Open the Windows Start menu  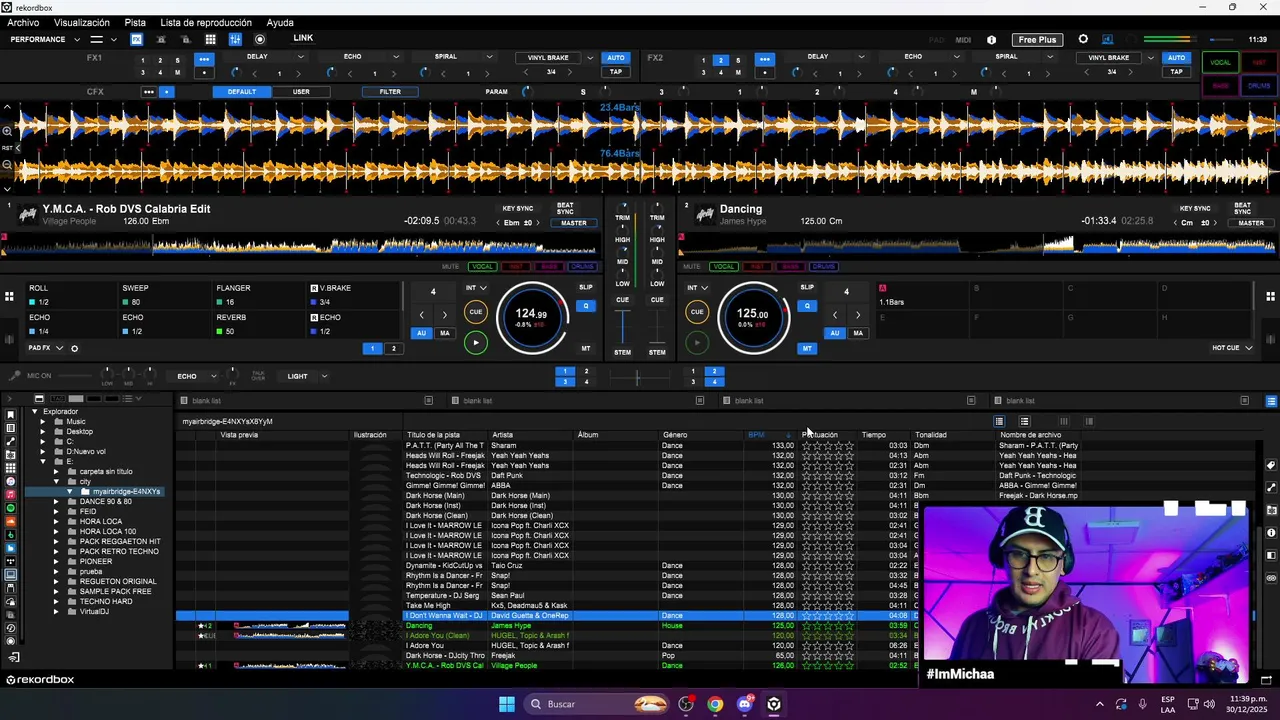pos(507,704)
